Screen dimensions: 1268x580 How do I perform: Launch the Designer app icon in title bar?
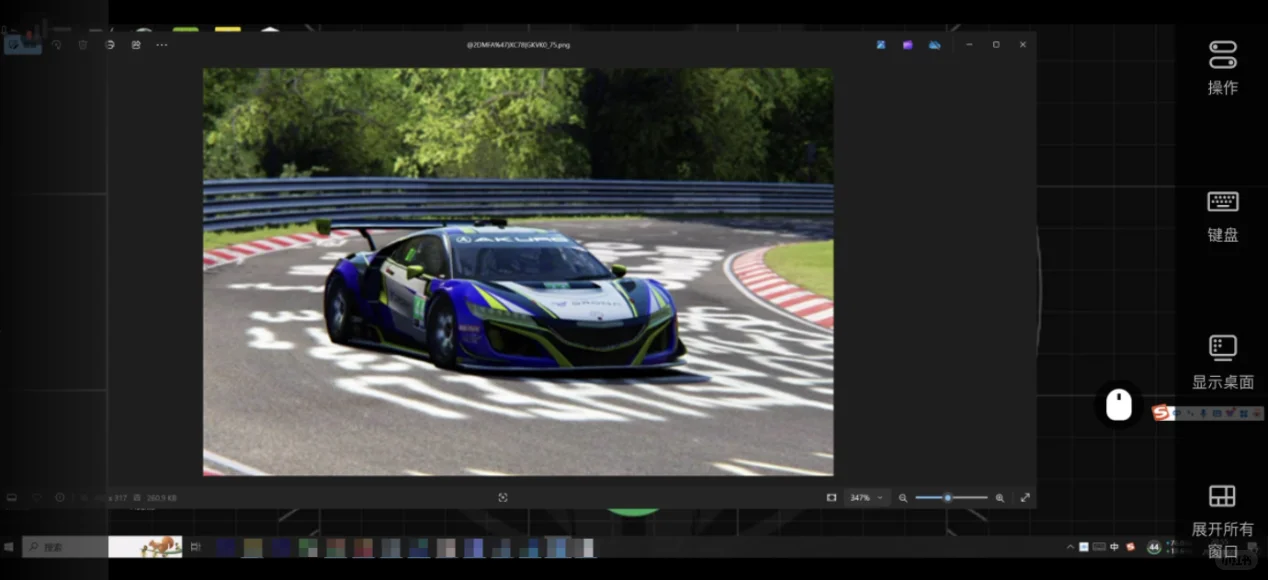(881, 45)
